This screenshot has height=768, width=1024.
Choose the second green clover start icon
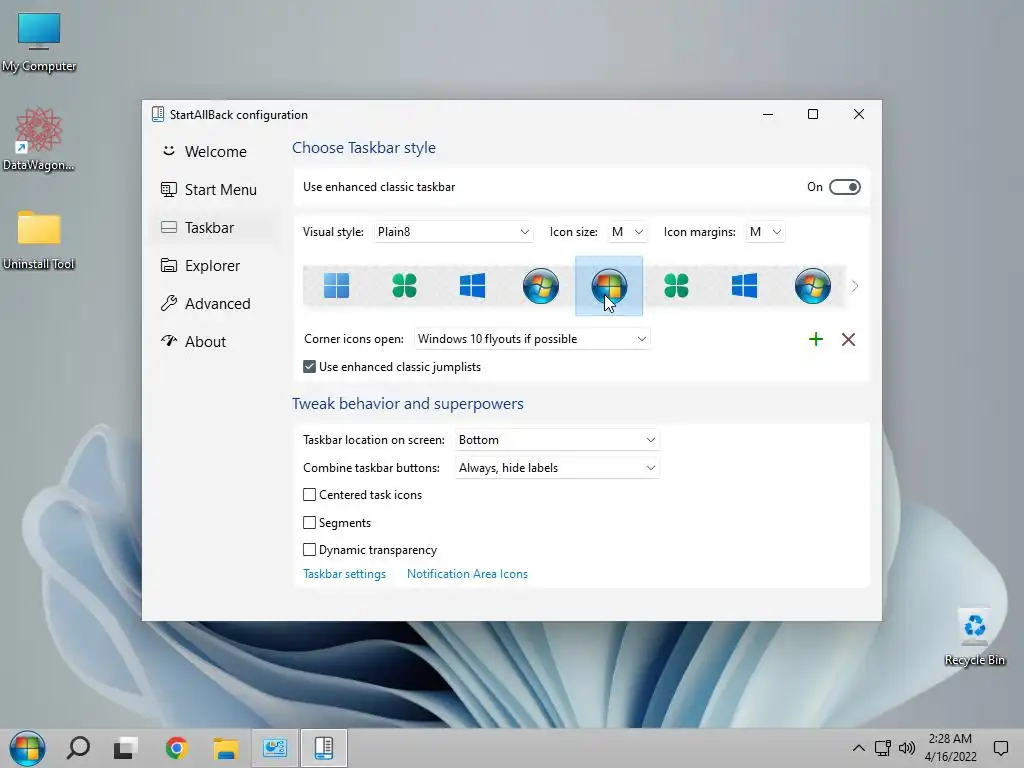pos(677,285)
